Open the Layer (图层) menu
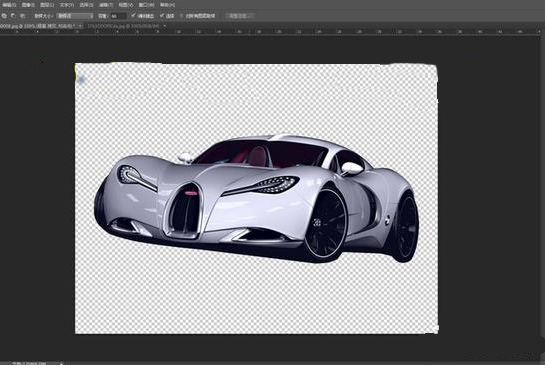545x365 pixels. point(47,5)
